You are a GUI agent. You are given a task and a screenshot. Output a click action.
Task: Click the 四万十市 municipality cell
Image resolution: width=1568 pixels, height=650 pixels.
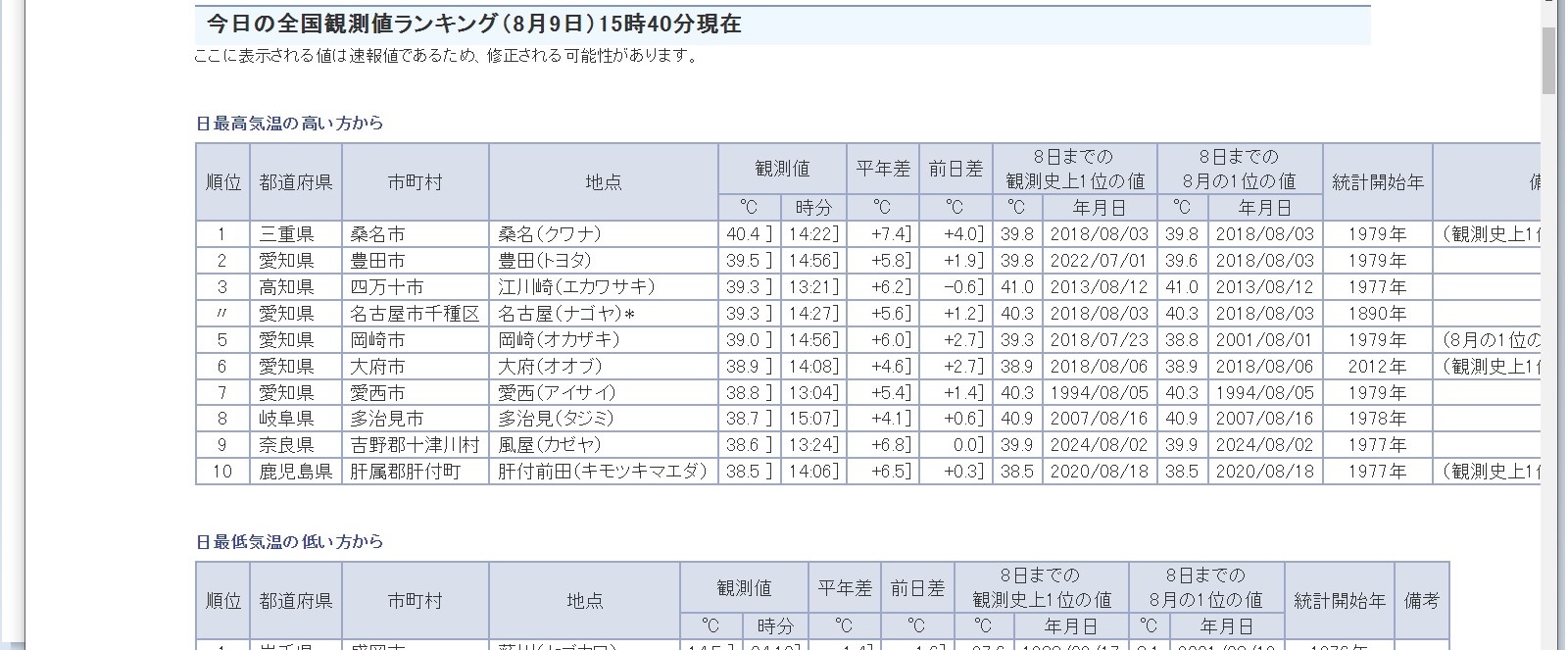pyautogui.click(x=387, y=287)
